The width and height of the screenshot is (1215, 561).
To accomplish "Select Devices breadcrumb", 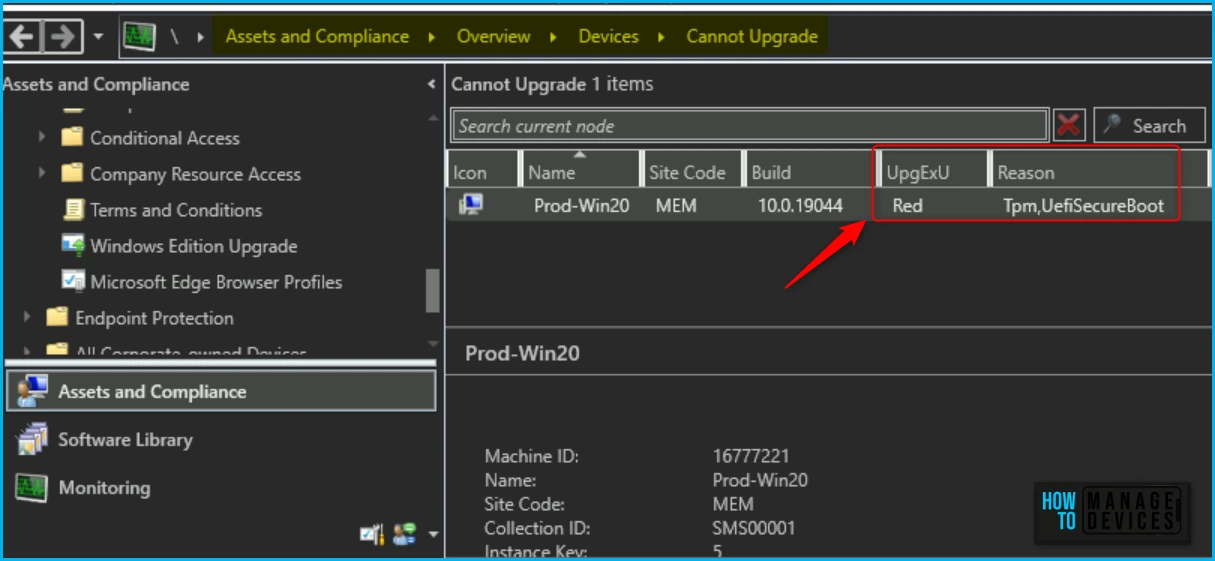I will [x=608, y=37].
